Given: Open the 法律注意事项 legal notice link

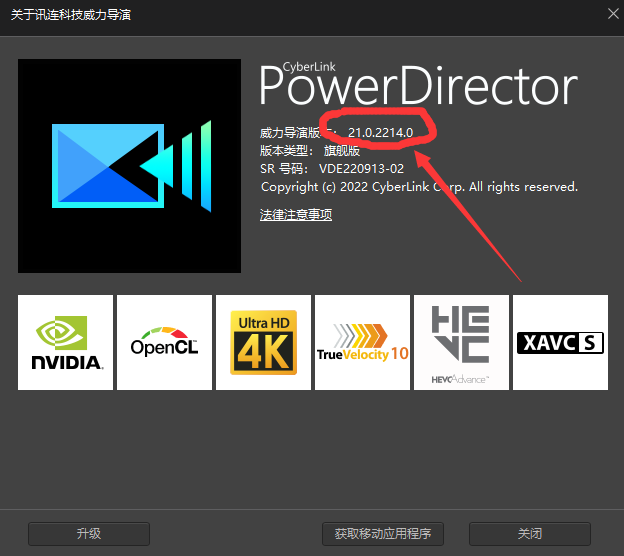Looking at the screenshot, I should (296, 215).
